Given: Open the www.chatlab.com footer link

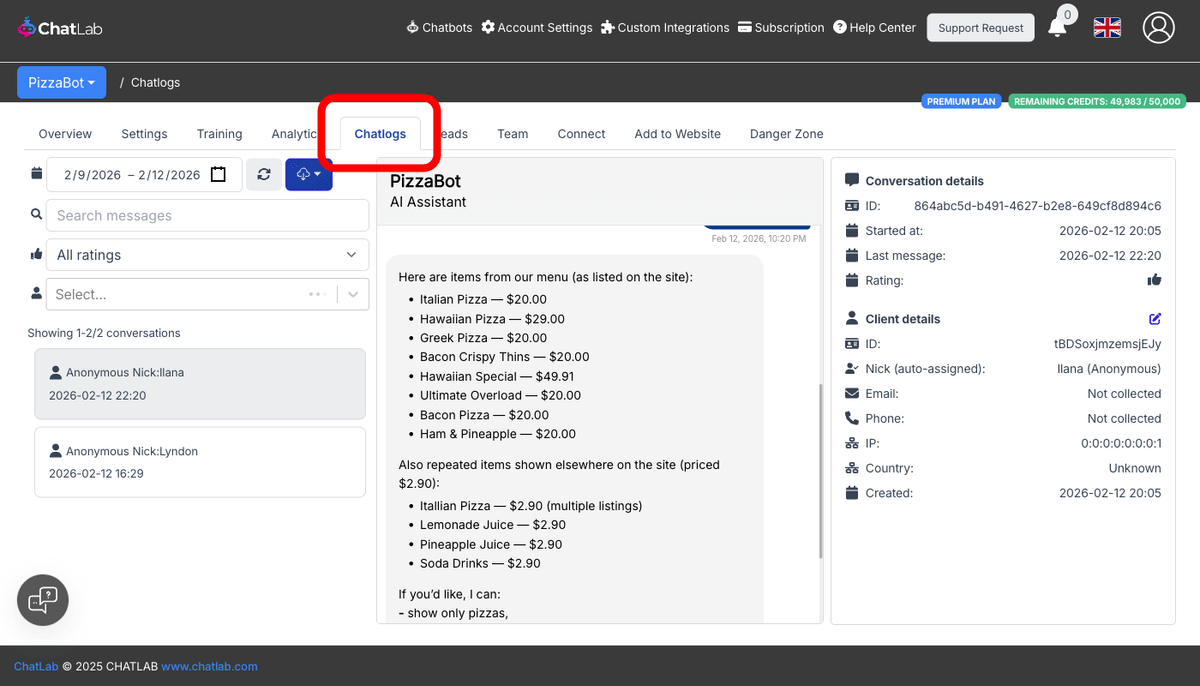Looking at the screenshot, I should pyautogui.click(x=209, y=666).
